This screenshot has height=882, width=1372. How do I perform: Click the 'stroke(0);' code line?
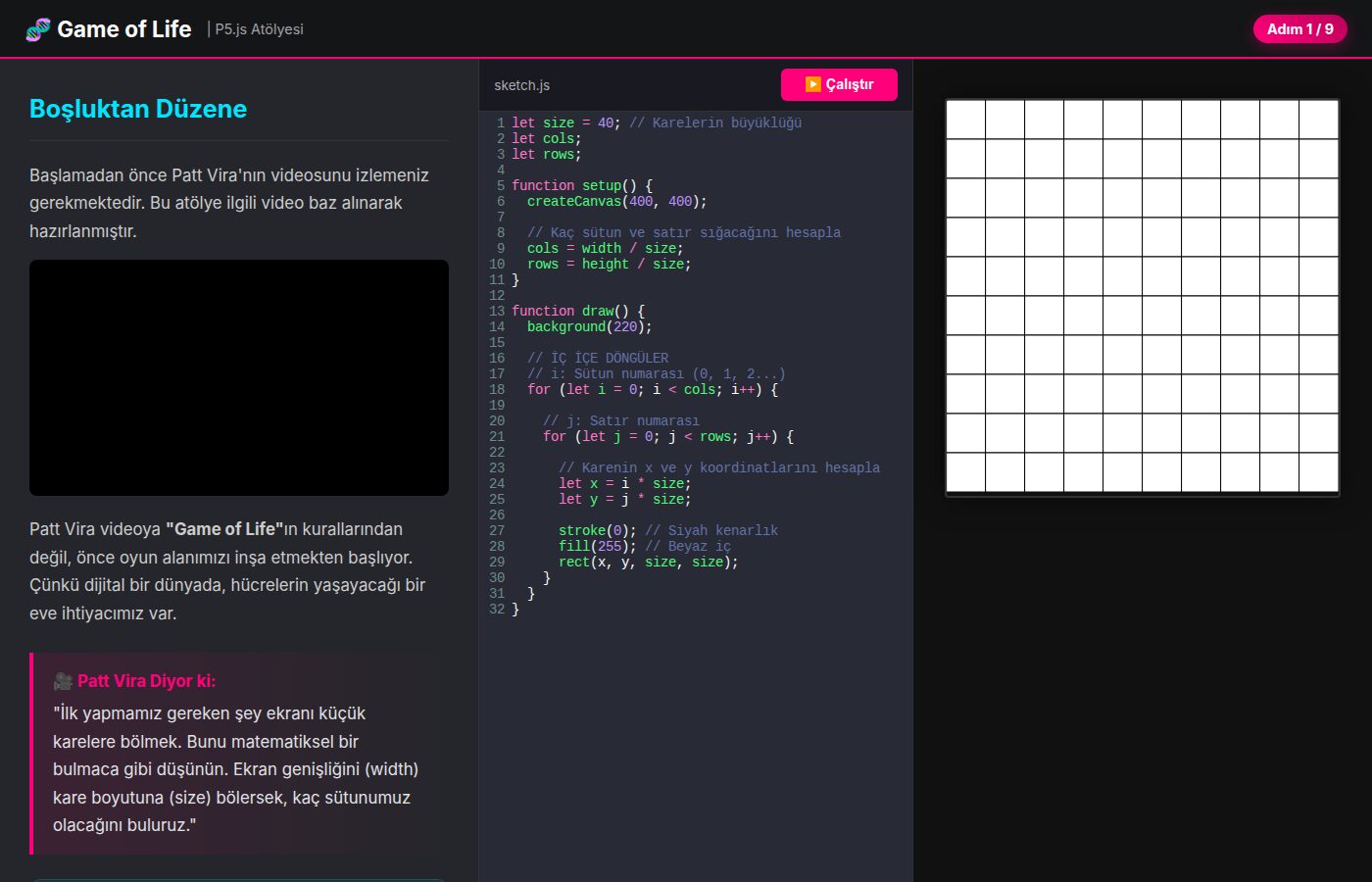tap(598, 530)
